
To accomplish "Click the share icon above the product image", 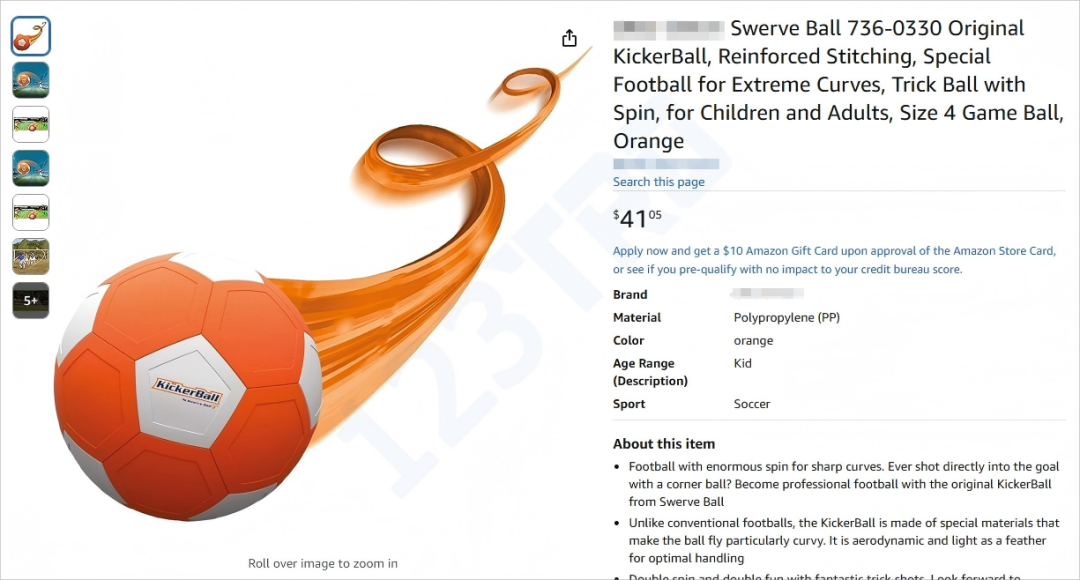I will pyautogui.click(x=569, y=38).
